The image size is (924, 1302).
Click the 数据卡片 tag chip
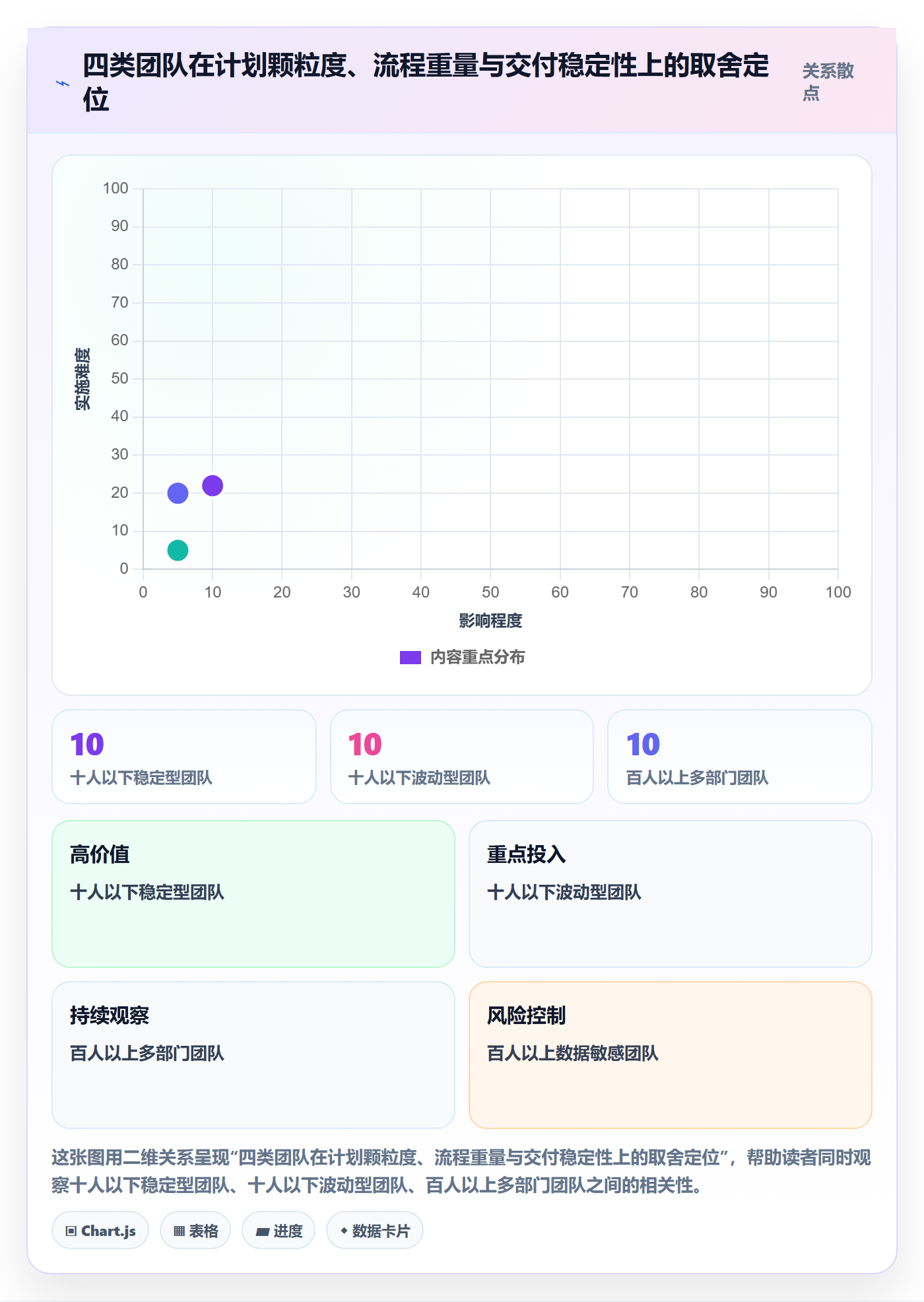click(x=375, y=1231)
